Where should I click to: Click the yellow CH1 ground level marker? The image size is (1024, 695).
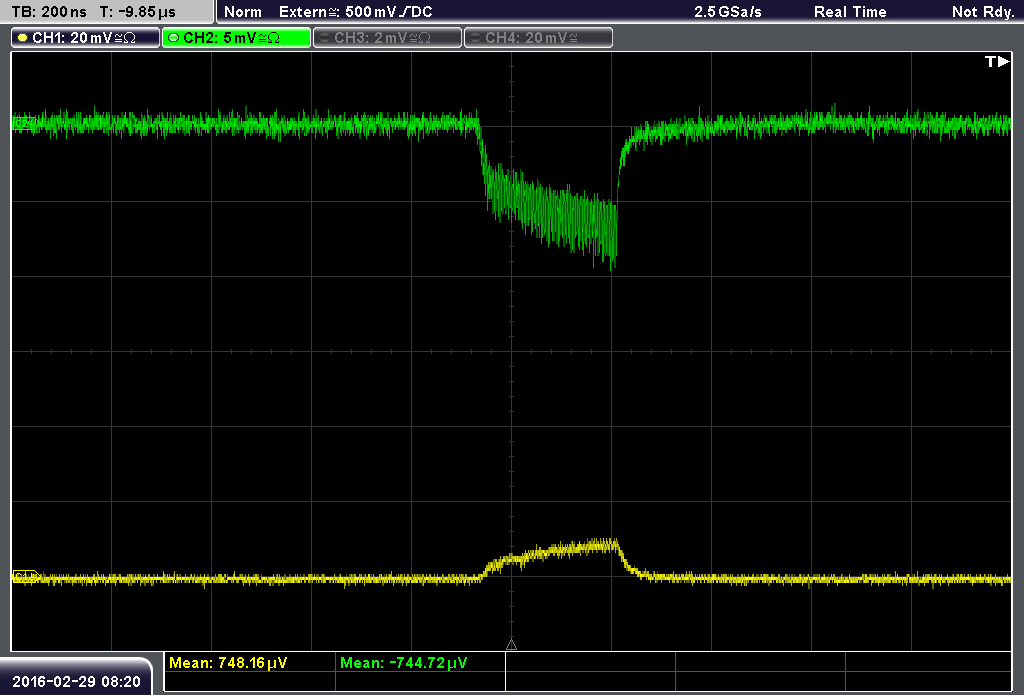point(26,576)
